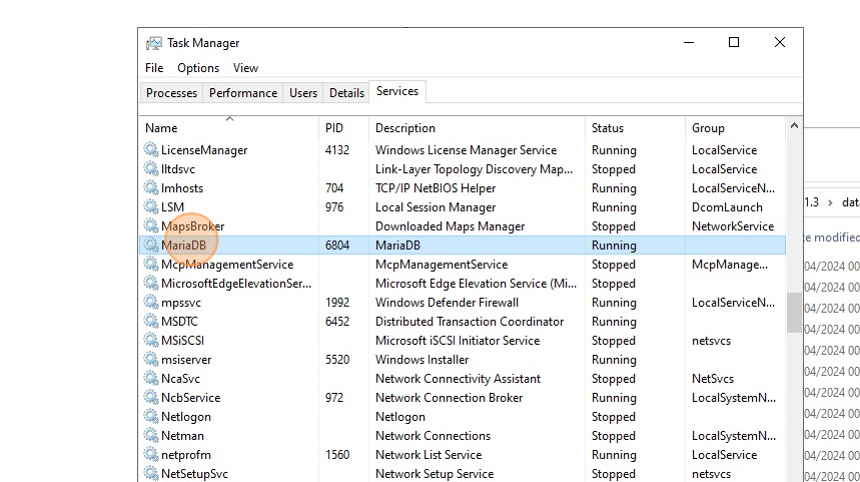Select the Netman service name
The width and height of the screenshot is (860, 482).
pos(182,436)
